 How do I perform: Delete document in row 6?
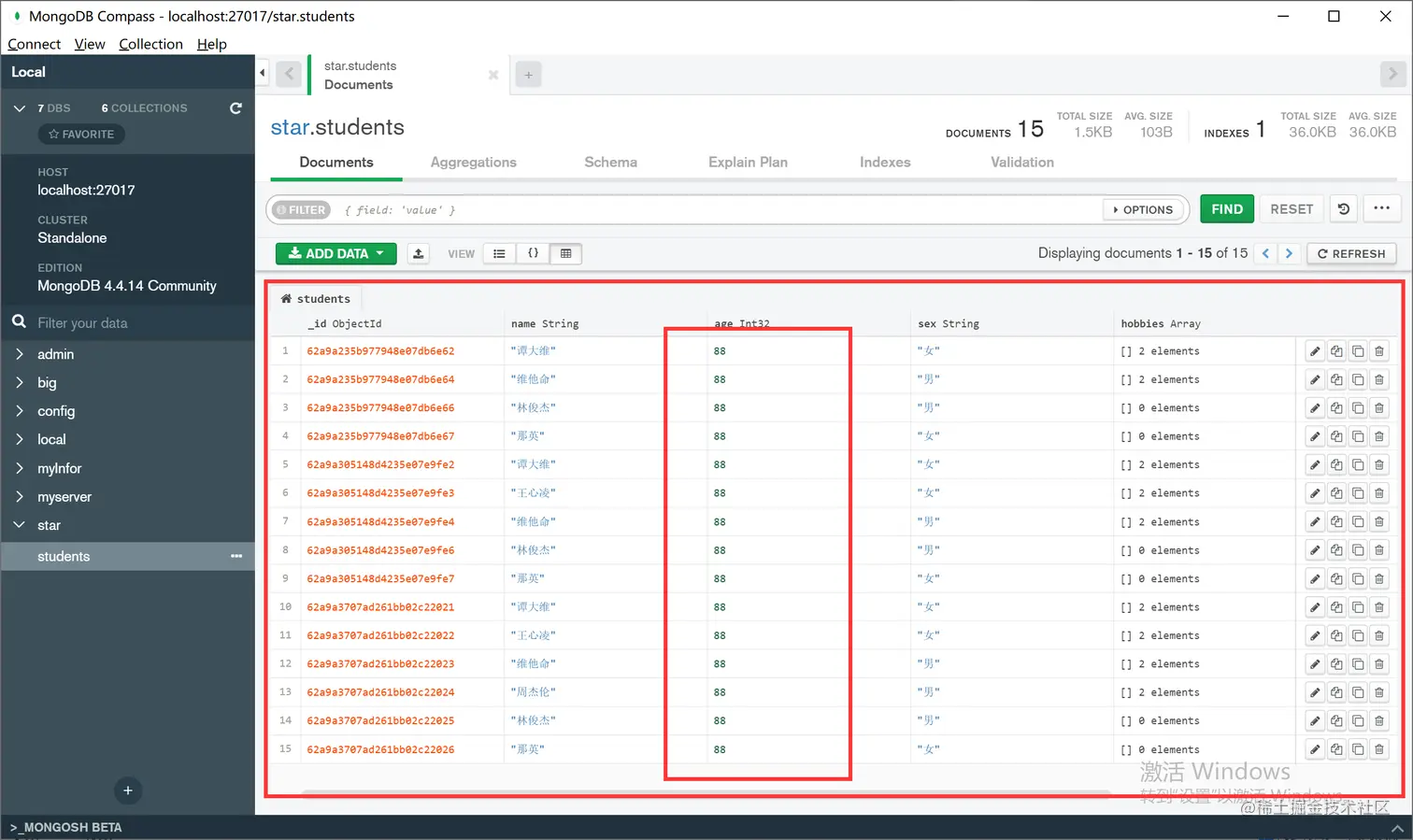[1379, 493]
